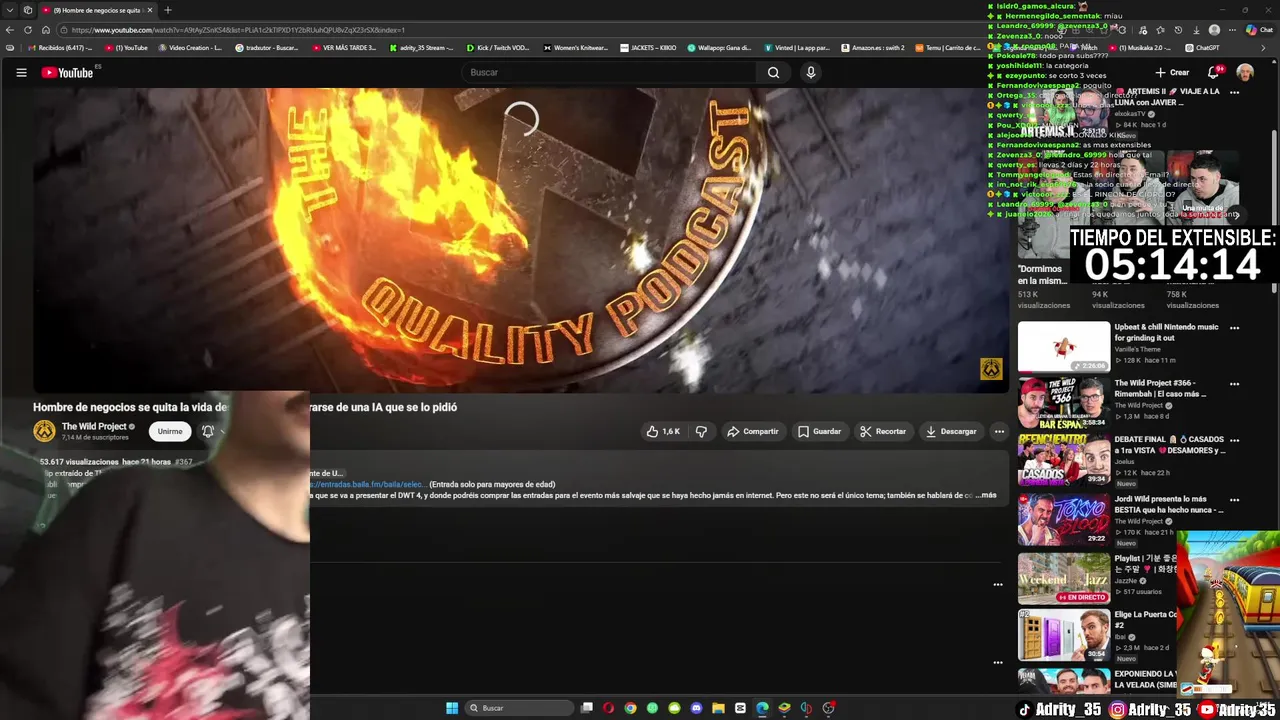Open the entradas.baila.fm link in description
1280x720 pixels.
click(x=369, y=484)
